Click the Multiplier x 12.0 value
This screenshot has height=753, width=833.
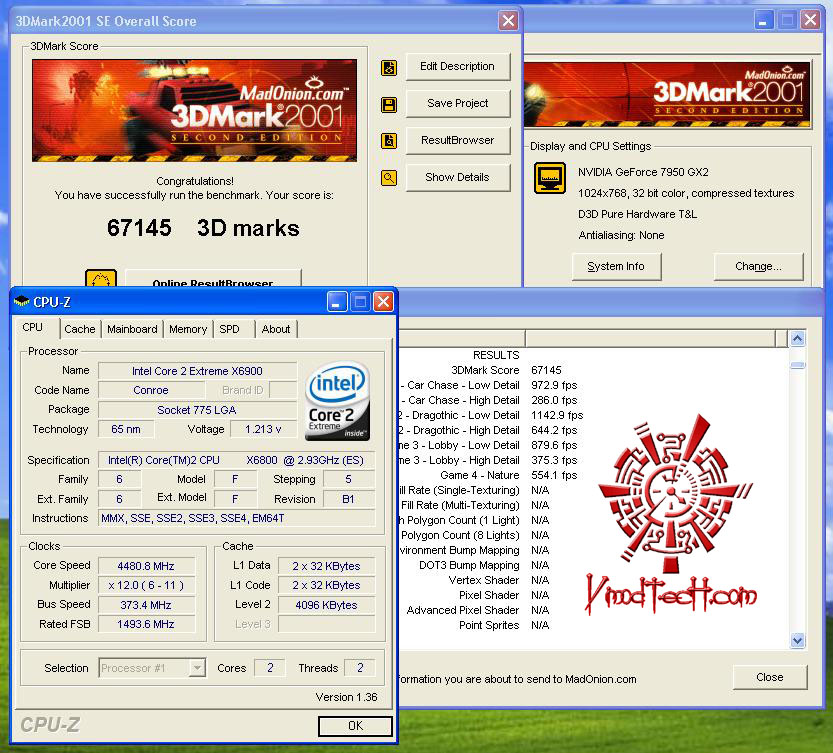(x=146, y=585)
